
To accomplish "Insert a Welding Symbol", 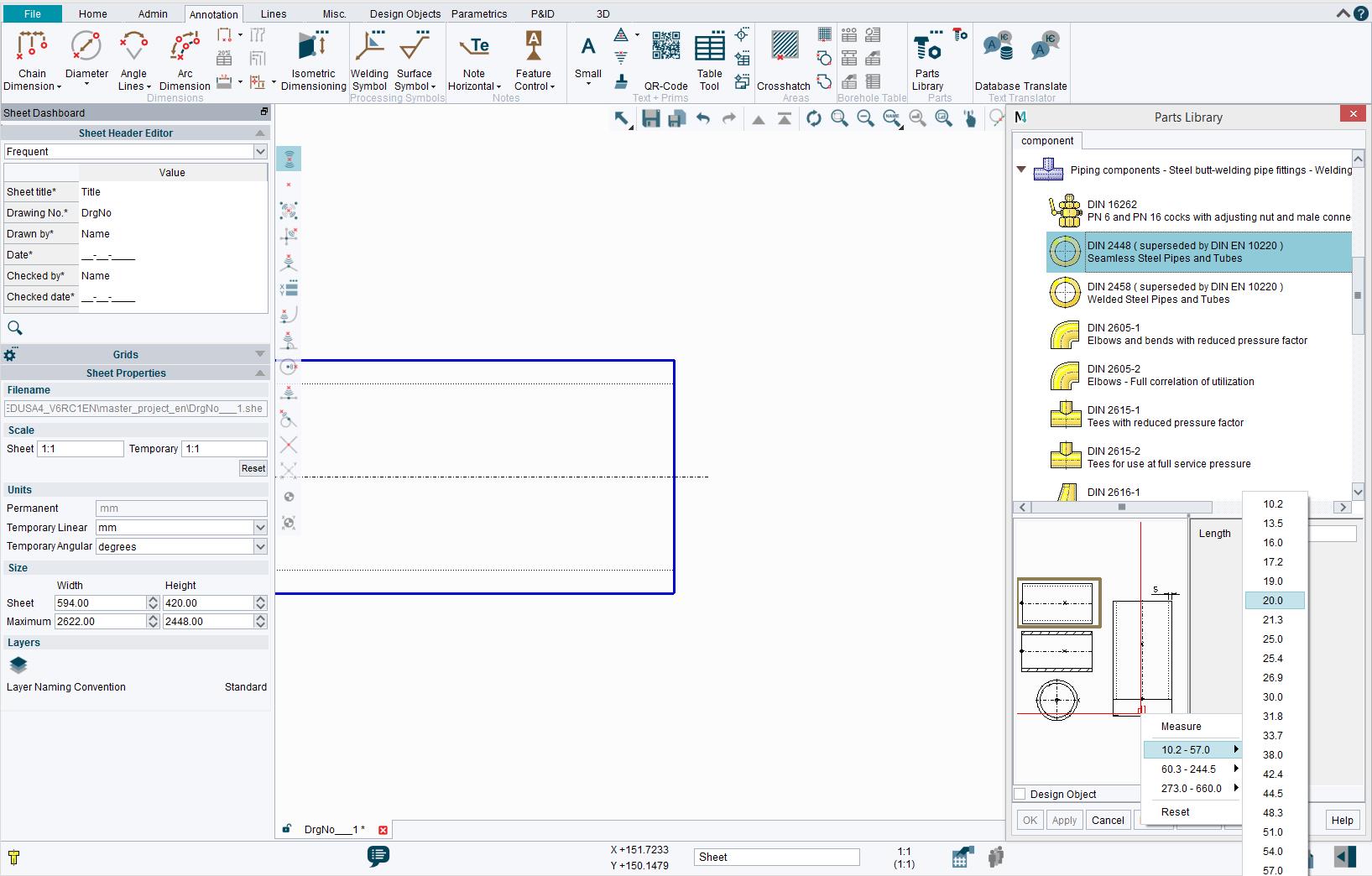I will coord(369,60).
